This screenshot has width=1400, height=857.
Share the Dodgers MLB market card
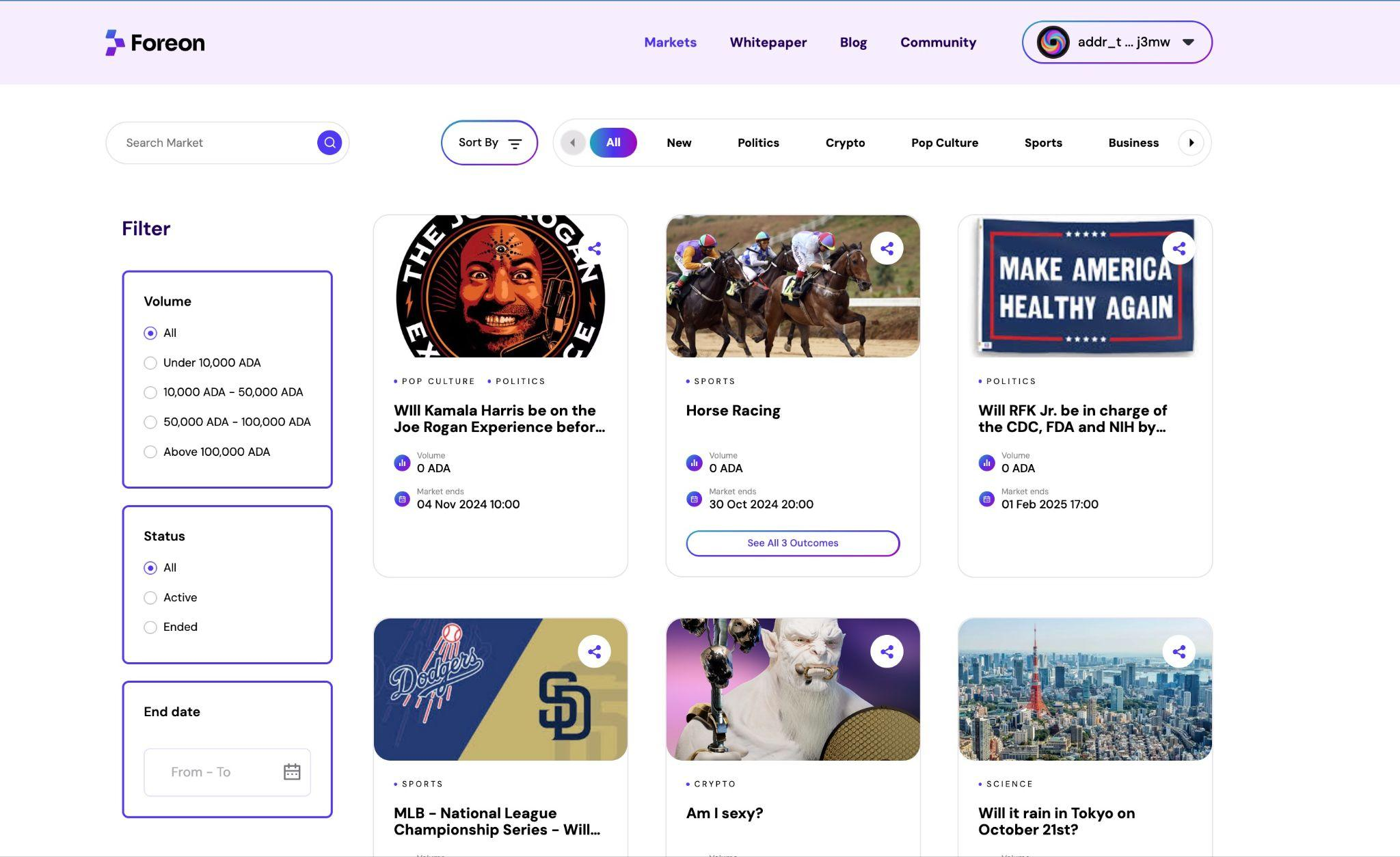594,652
